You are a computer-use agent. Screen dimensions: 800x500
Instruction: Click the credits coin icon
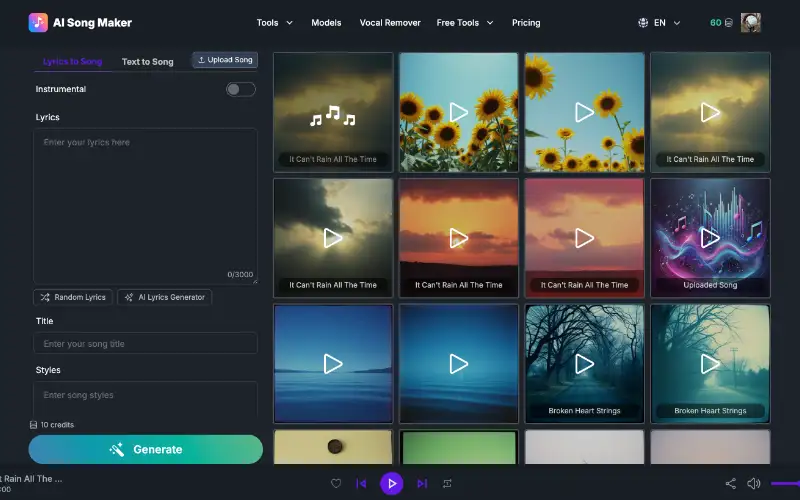(x=729, y=22)
